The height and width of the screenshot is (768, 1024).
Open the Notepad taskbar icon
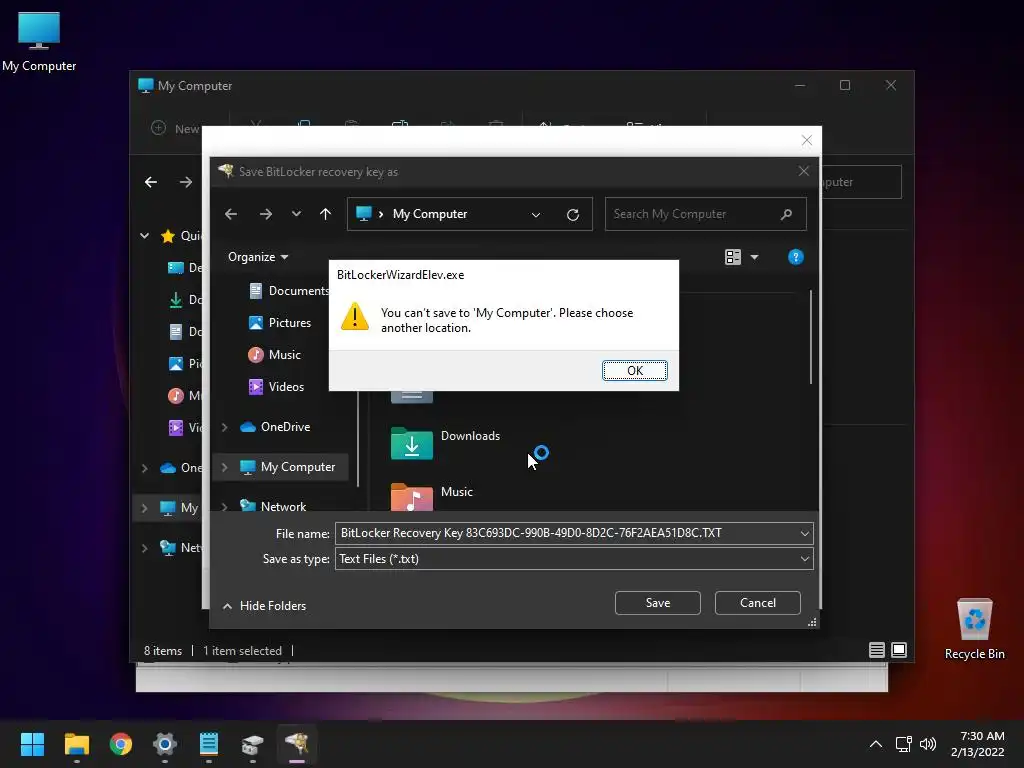209,744
